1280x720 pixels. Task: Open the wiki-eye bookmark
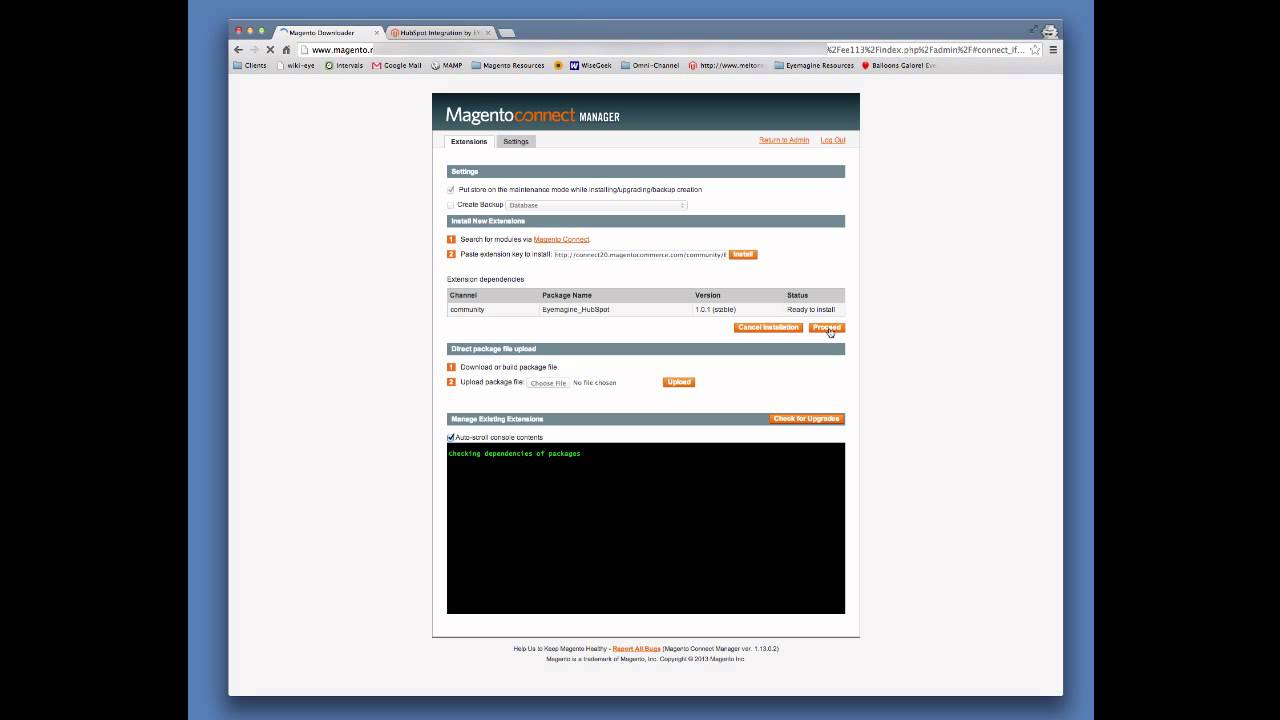pyautogui.click(x=295, y=65)
